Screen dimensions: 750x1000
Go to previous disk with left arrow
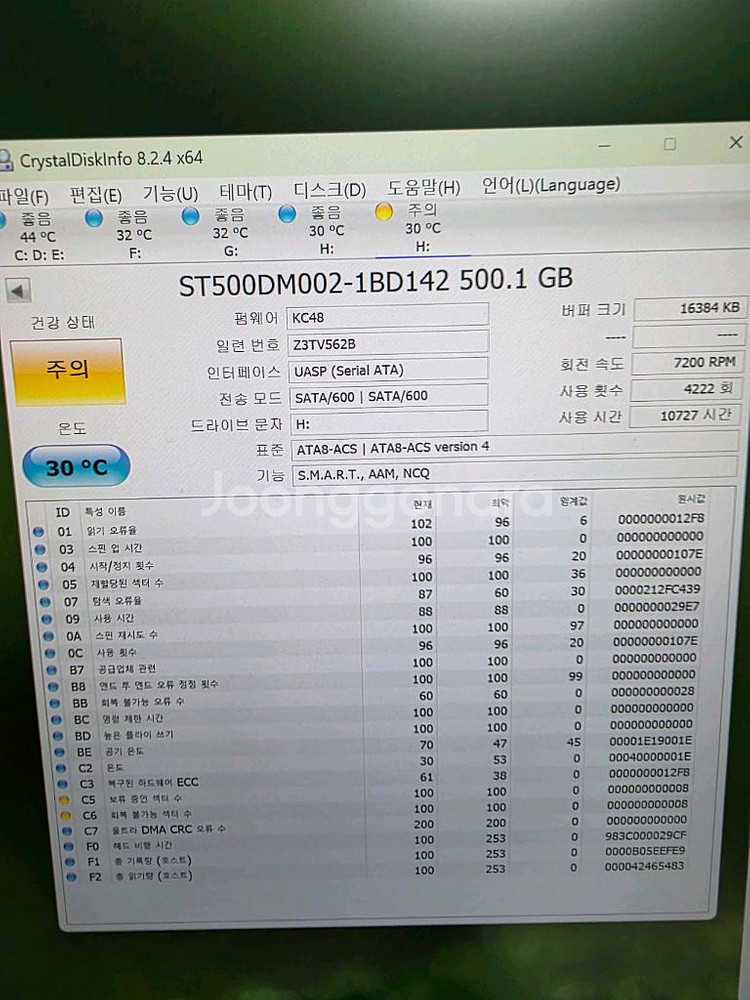(x=18, y=291)
